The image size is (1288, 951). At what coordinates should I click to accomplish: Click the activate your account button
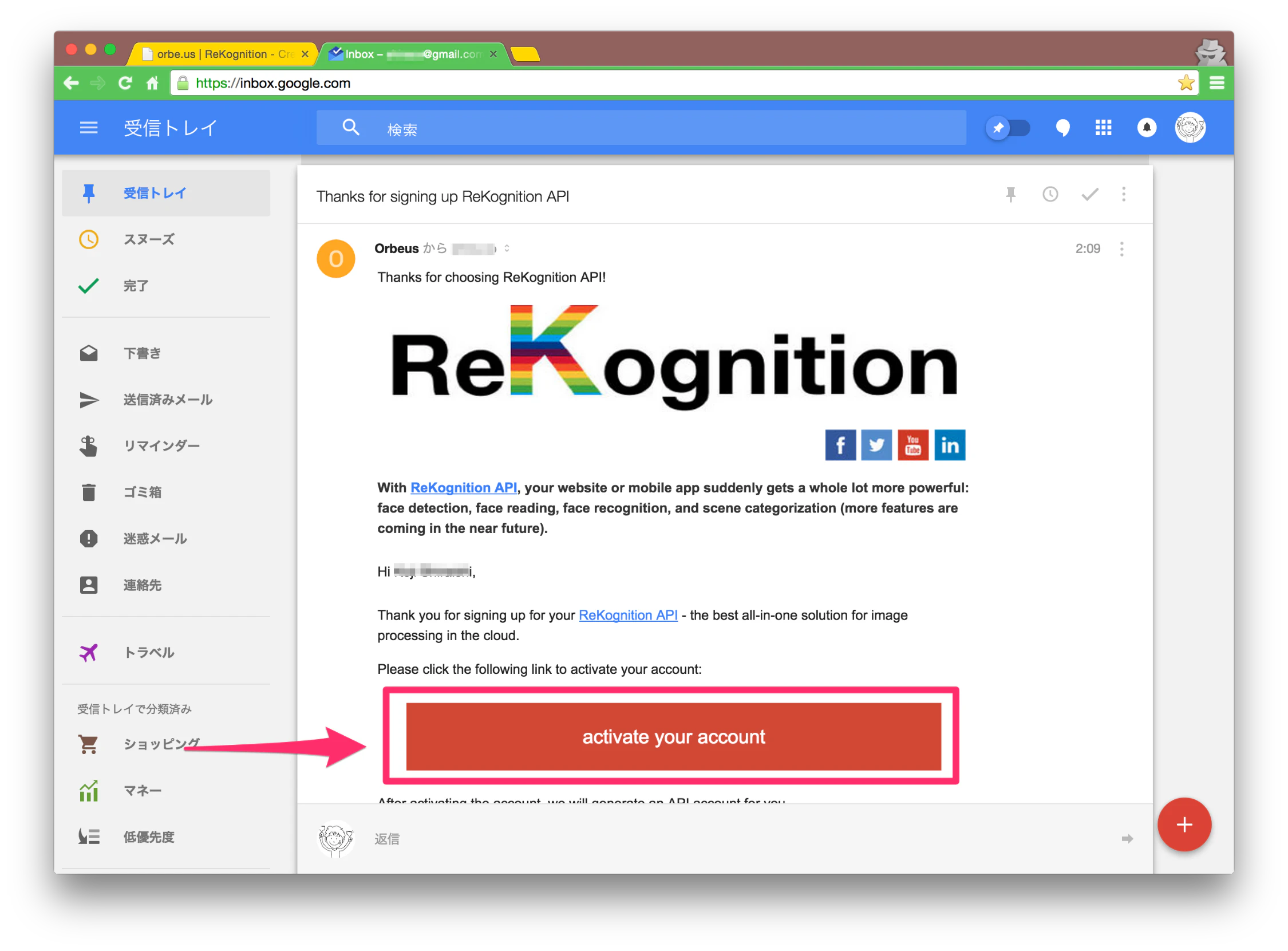pyautogui.click(x=673, y=736)
